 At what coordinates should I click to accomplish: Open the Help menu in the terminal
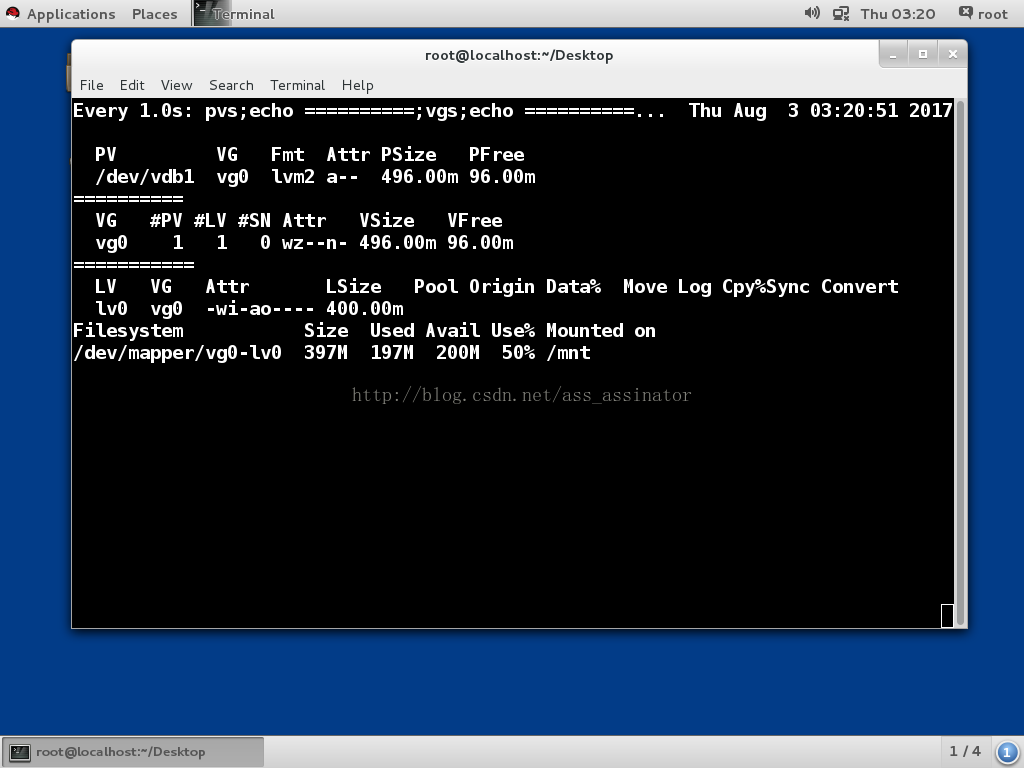click(357, 85)
